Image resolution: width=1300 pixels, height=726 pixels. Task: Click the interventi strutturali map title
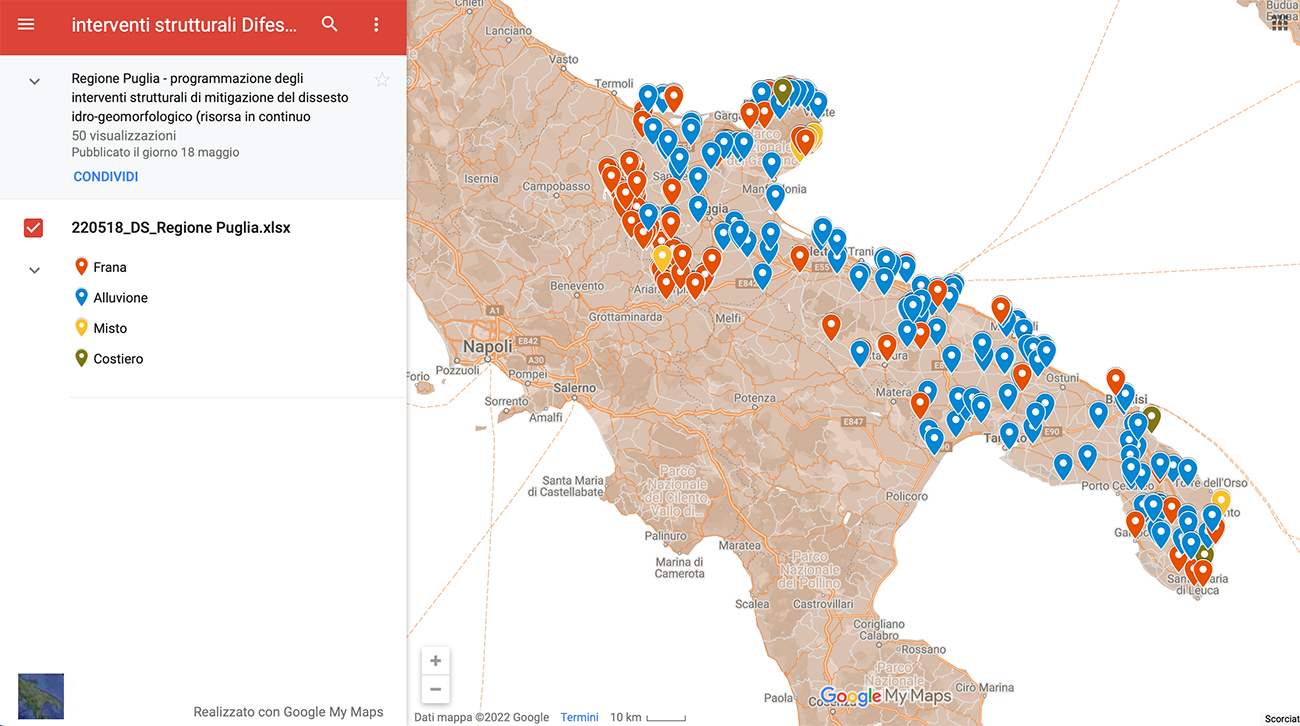[184, 25]
